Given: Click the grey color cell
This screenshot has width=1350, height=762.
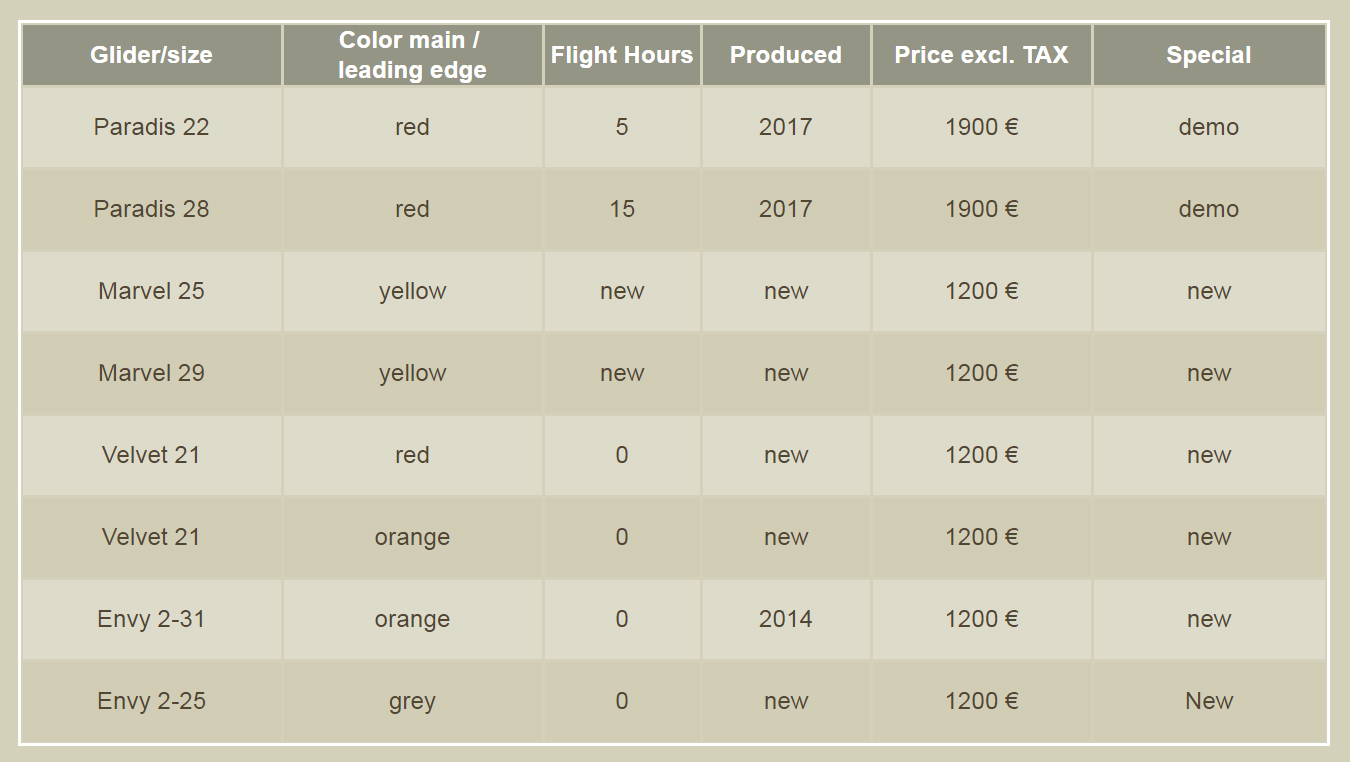Looking at the screenshot, I should click(413, 701).
